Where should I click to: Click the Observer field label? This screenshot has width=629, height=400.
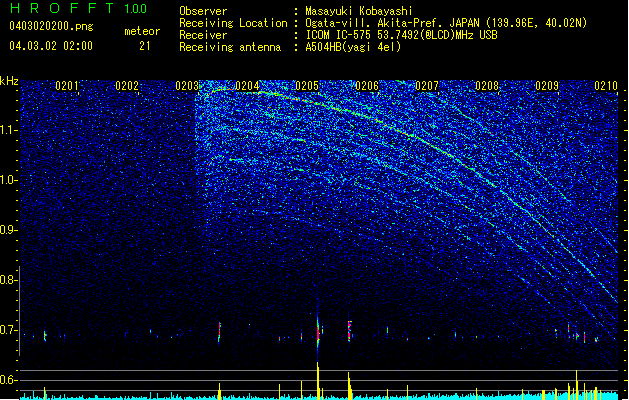(x=203, y=11)
